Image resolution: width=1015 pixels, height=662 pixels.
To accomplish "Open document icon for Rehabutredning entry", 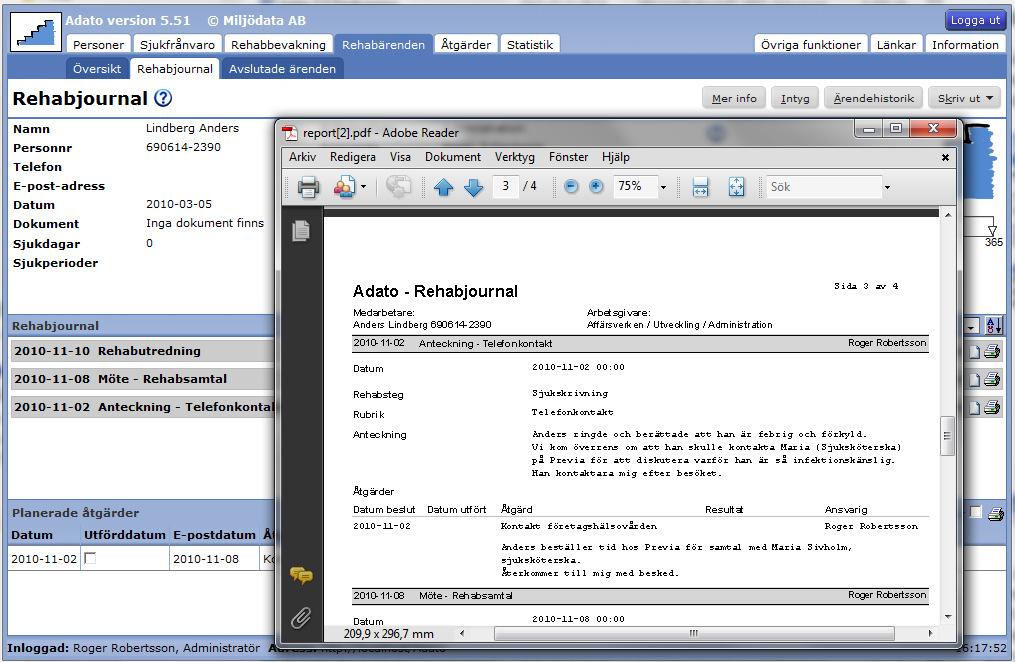I will [974, 352].
